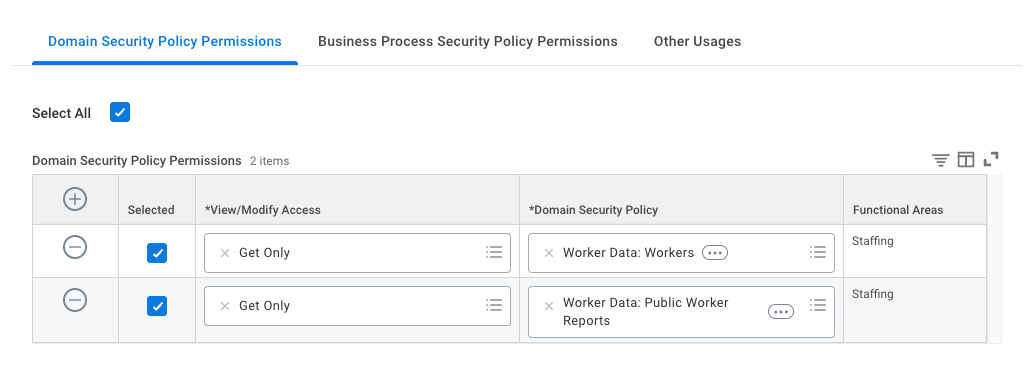The image size is (1029, 388).
Task: Click Staffing in the Public Worker Reports row
Action: (x=873, y=294)
